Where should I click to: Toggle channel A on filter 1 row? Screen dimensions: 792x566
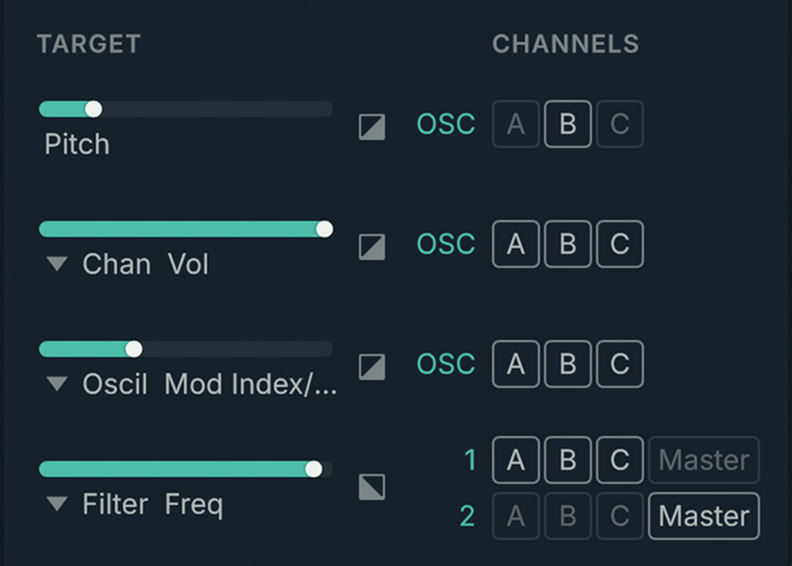516,460
